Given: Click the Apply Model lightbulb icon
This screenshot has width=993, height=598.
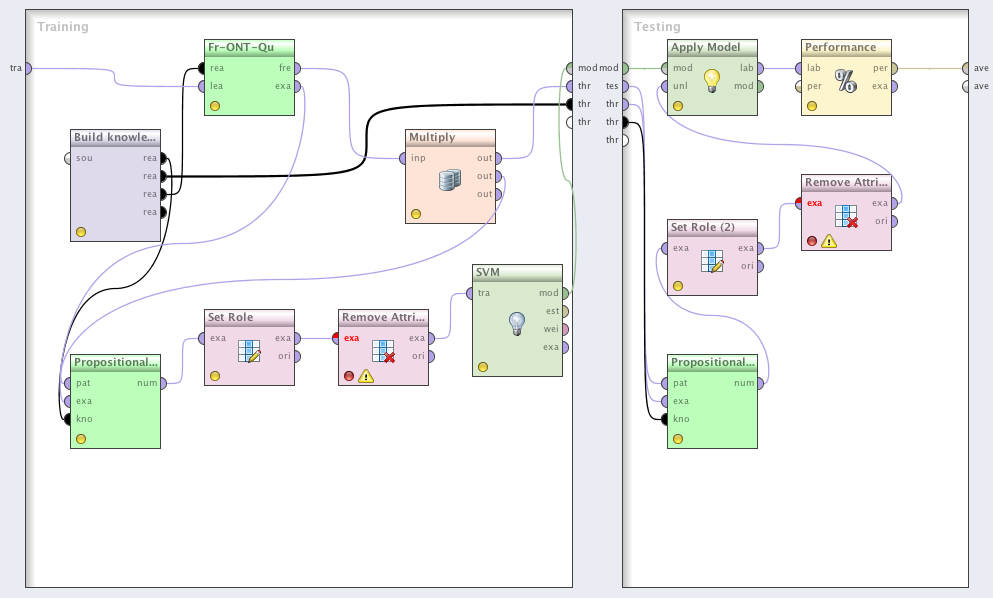Looking at the screenshot, I should [711, 81].
